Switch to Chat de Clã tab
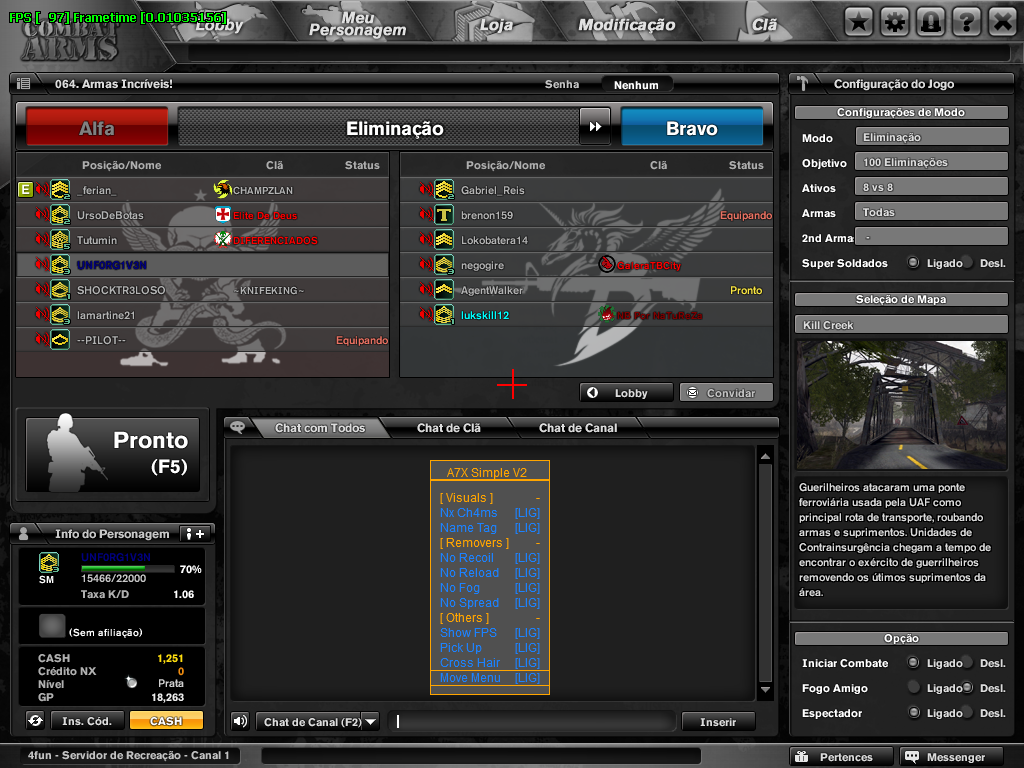The image size is (1024, 768). tap(448, 428)
